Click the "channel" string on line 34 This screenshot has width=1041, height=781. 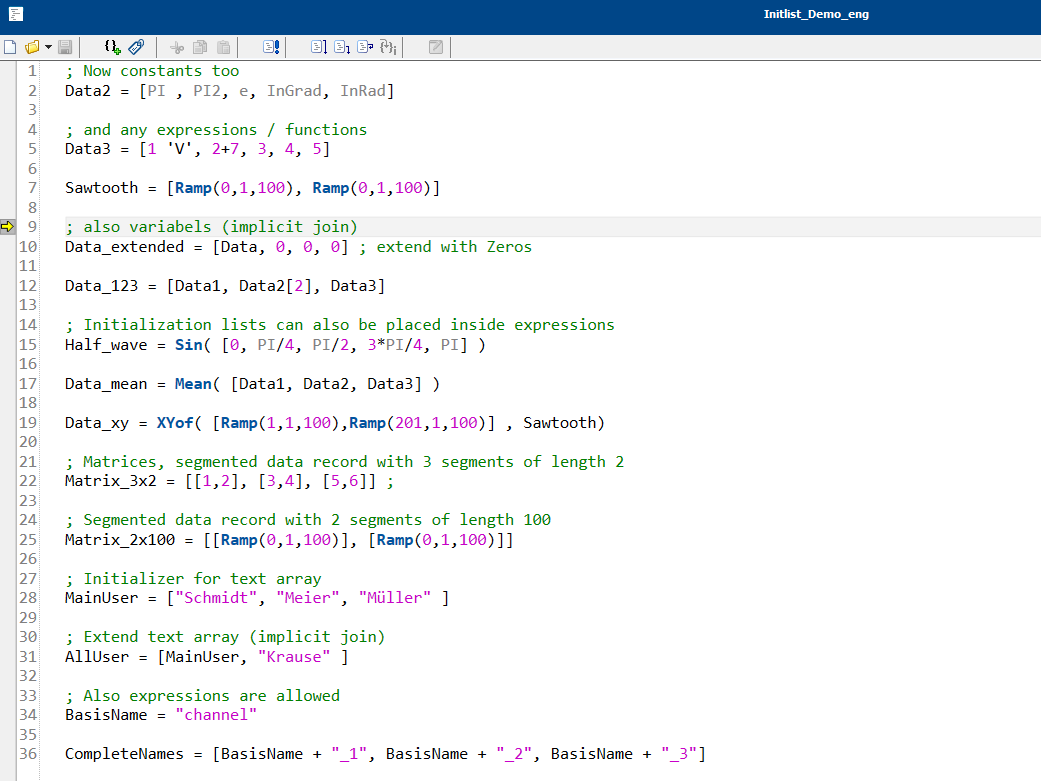[x=216, y=715]
